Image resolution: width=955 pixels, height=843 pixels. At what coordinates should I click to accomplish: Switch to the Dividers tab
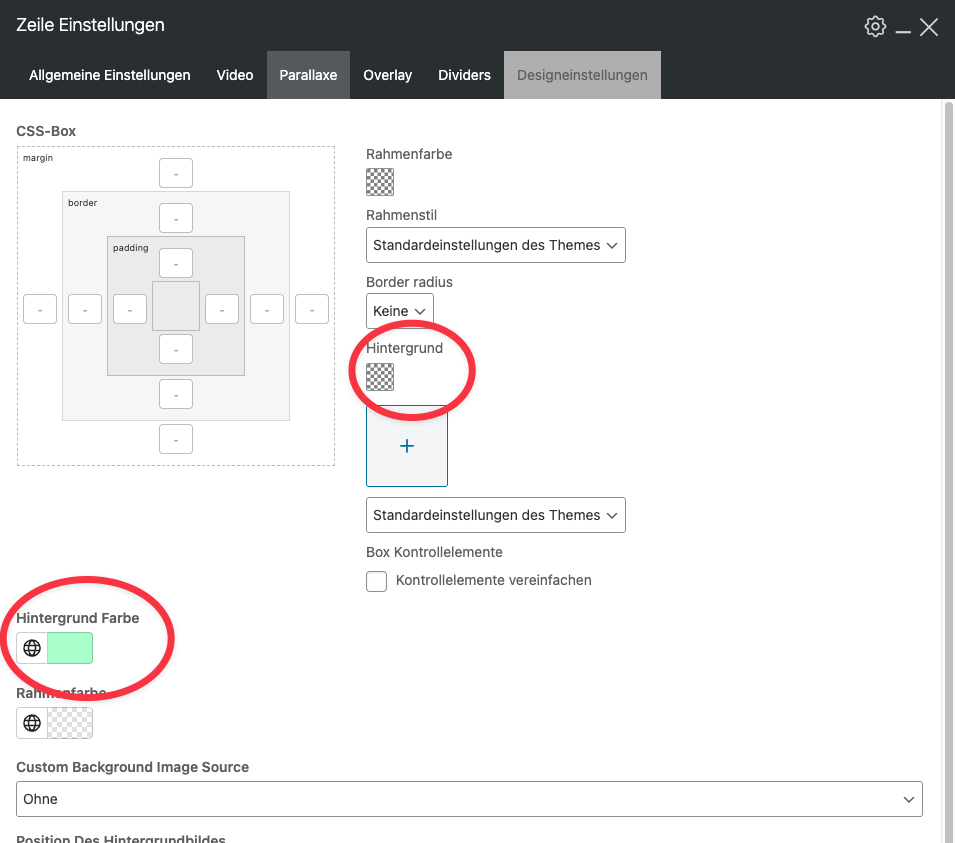coord(465,75)
